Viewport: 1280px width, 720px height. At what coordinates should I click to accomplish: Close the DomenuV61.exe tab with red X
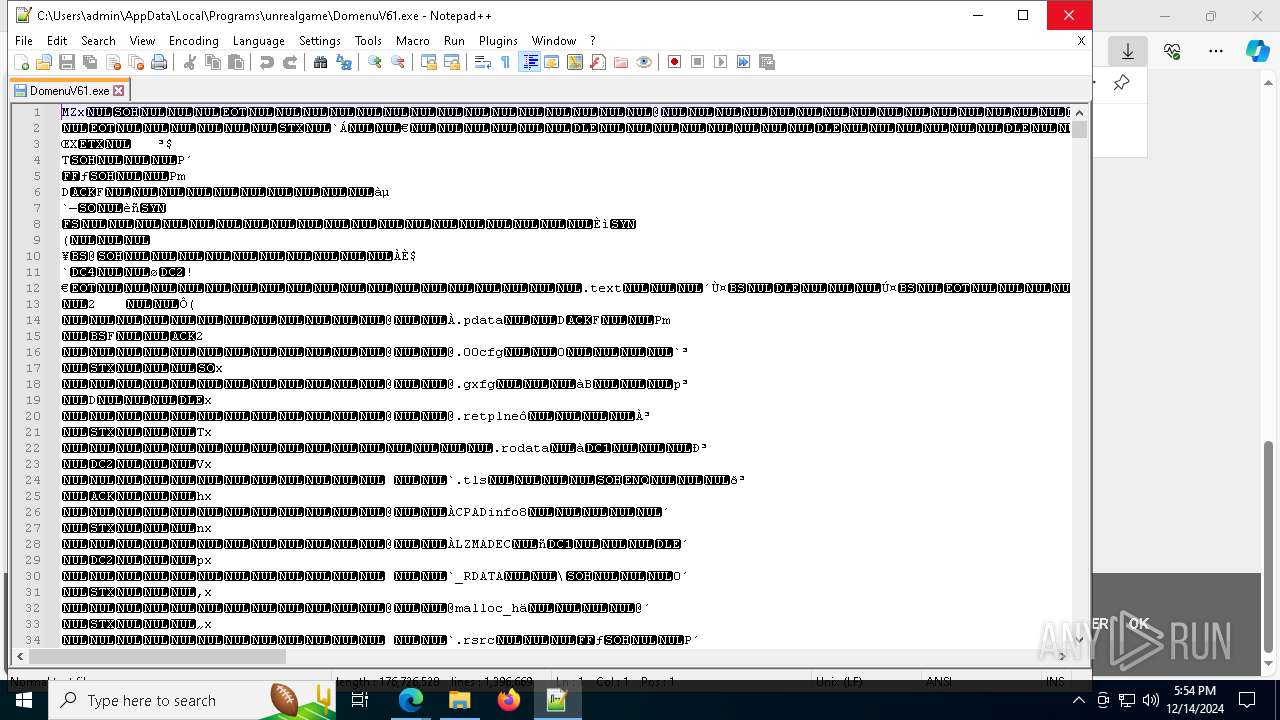point(118,90)
